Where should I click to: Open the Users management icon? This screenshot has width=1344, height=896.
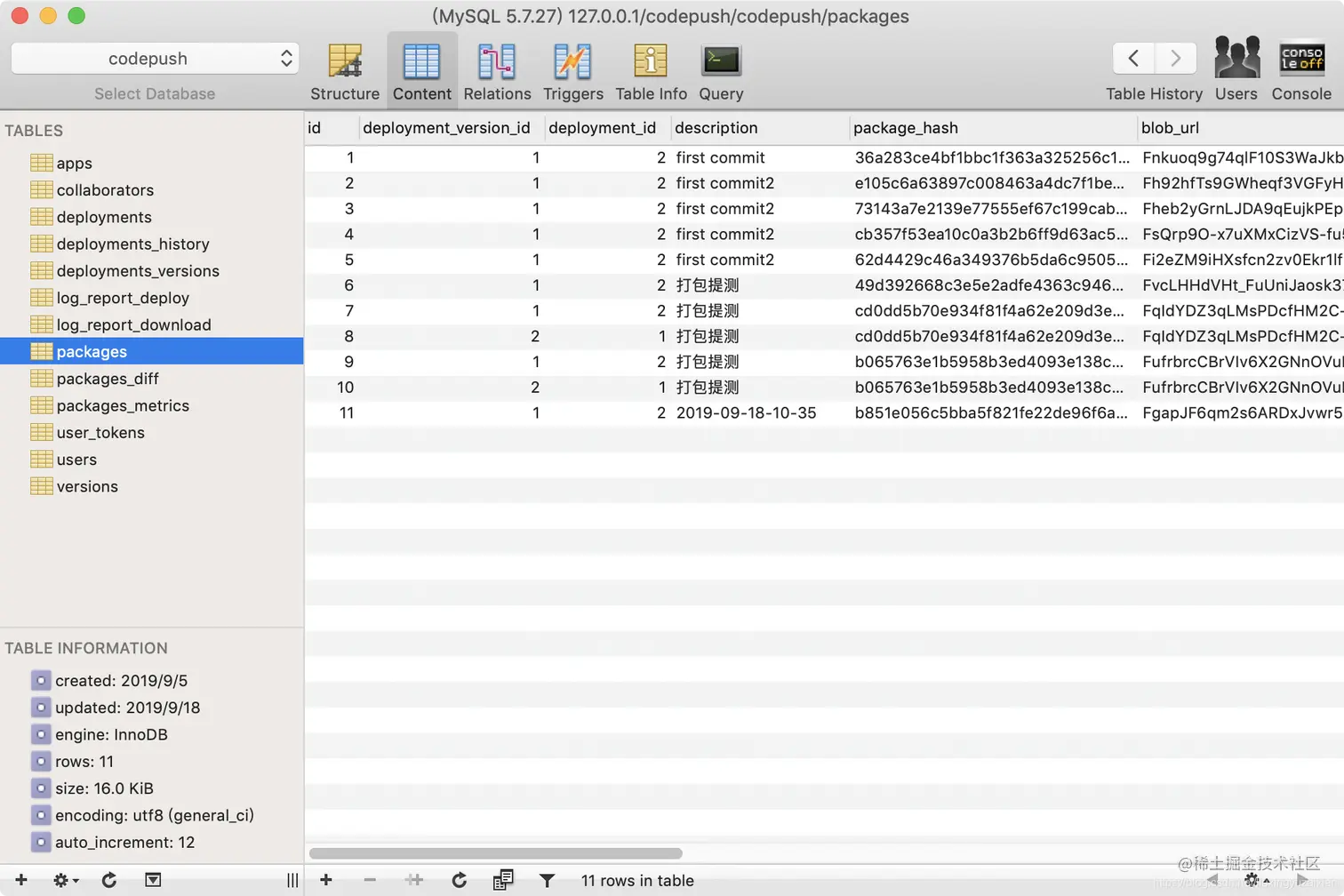click(1236, 69)
